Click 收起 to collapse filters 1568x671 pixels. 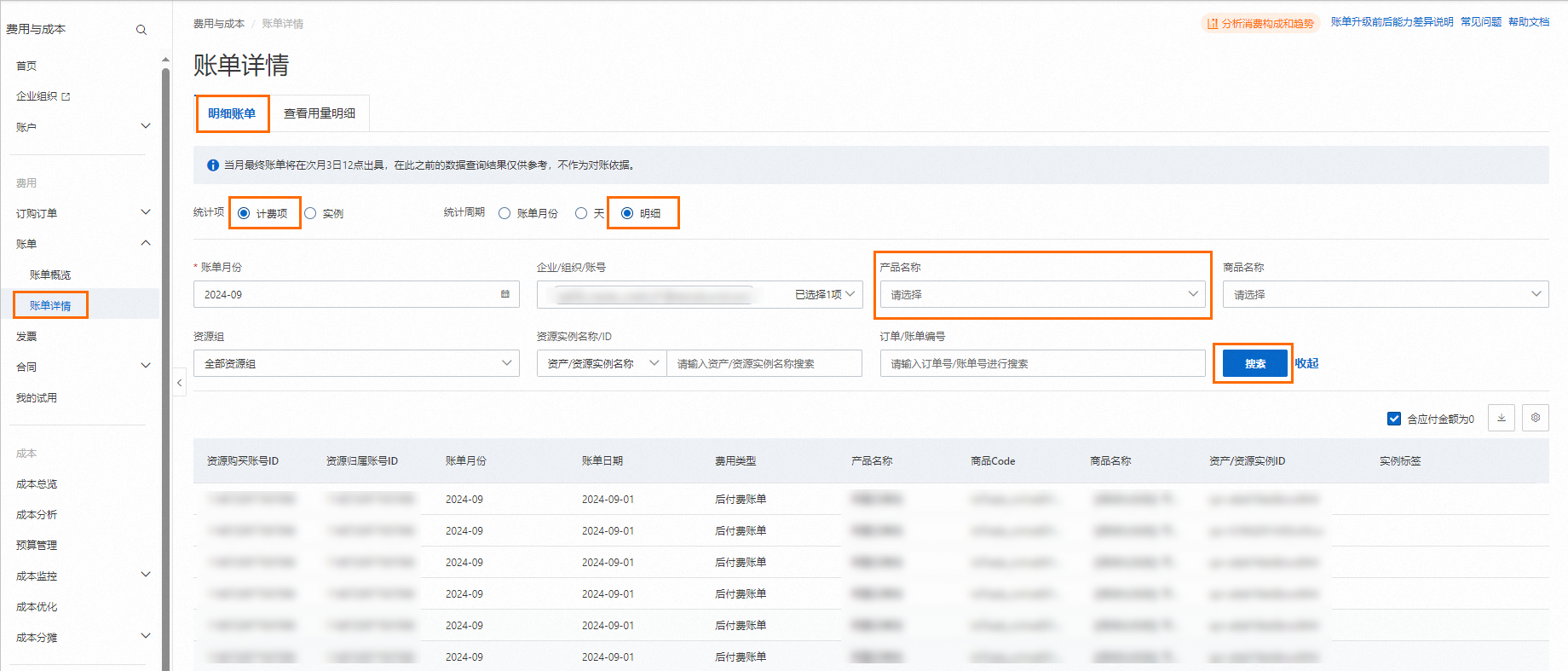1306,363
